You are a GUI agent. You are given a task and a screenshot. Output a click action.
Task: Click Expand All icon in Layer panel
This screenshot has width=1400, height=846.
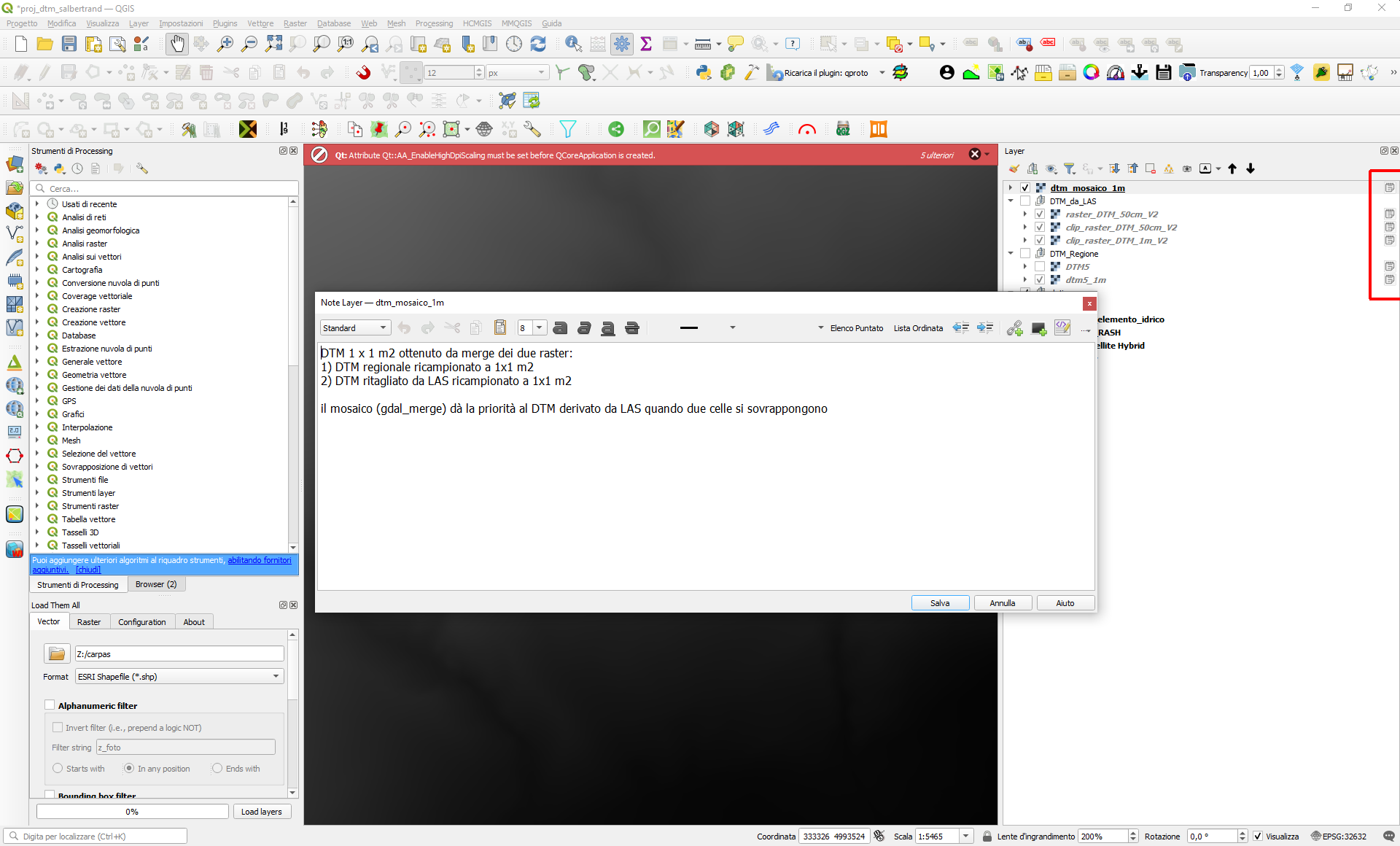1115,168
